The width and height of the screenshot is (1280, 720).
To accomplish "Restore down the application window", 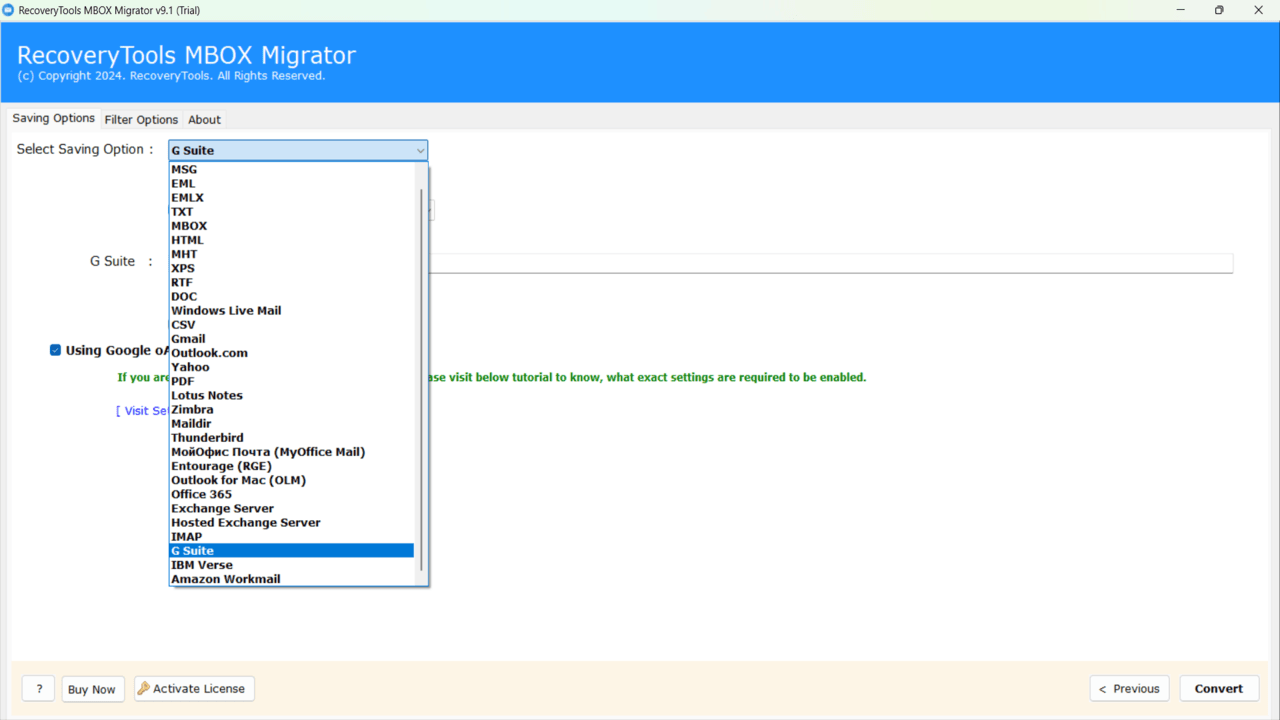I will [1219, 10].
